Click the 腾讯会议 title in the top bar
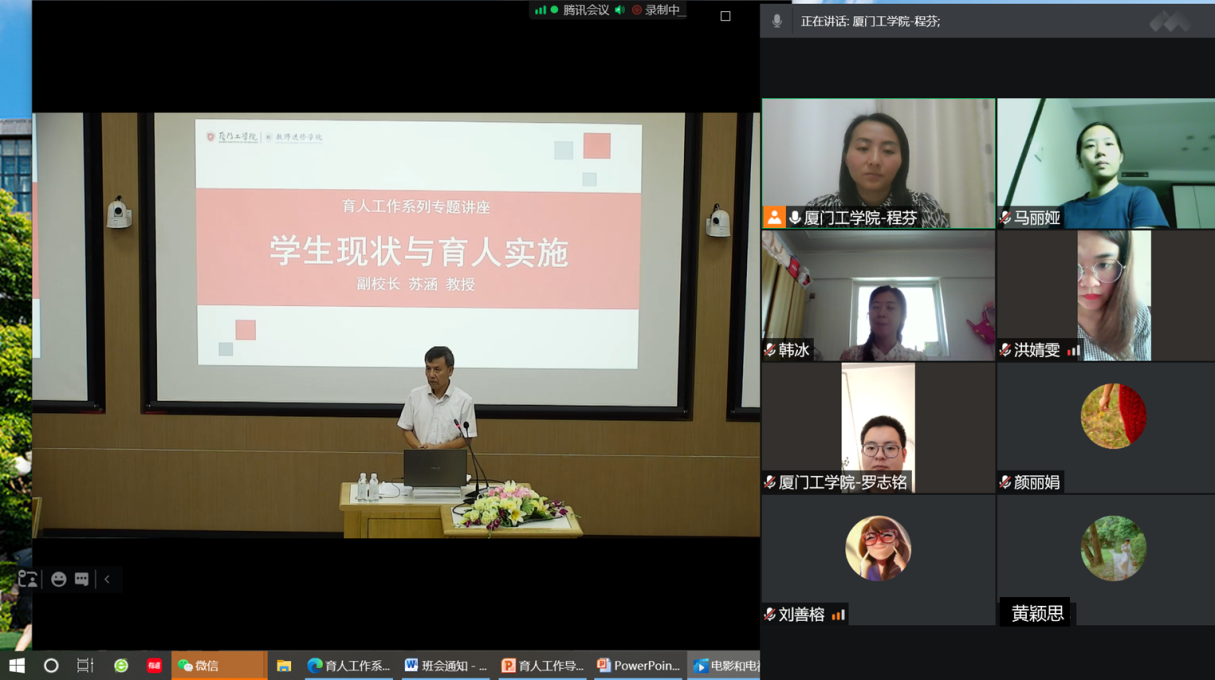1215x680 pixels. pyautogui.click(x=586, y=10)
